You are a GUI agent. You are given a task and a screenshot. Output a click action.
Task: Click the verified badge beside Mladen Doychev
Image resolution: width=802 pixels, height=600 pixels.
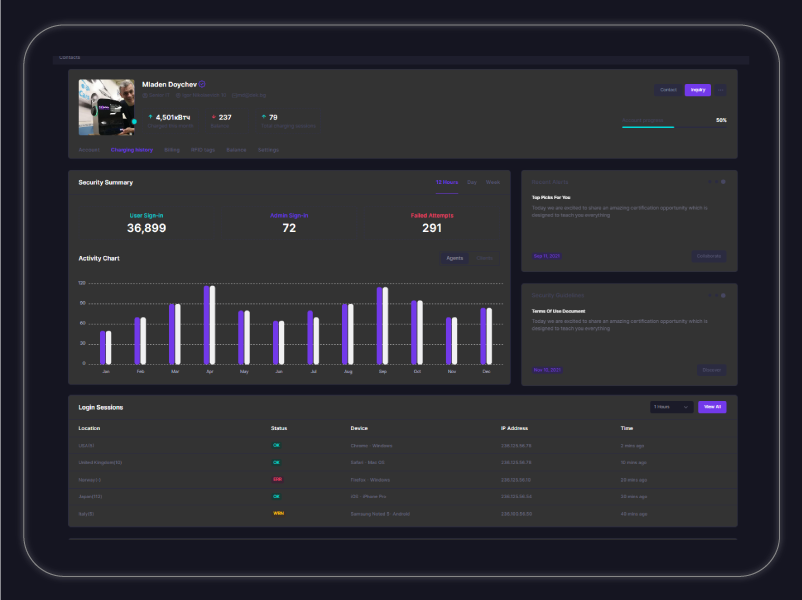pos(202,85)
